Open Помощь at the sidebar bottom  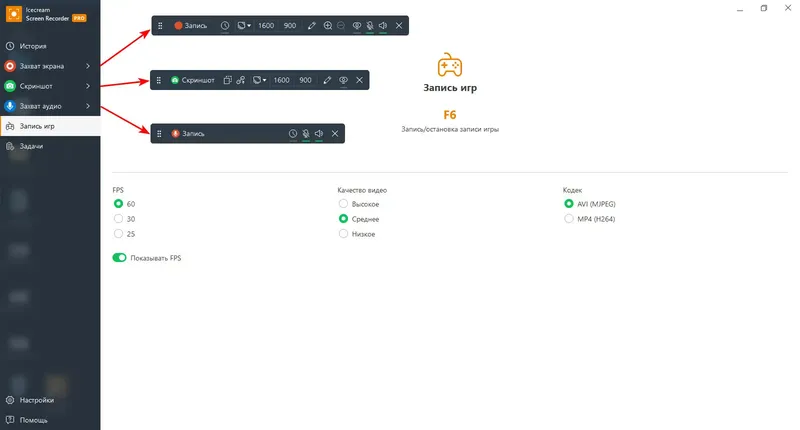coord(50,420)
